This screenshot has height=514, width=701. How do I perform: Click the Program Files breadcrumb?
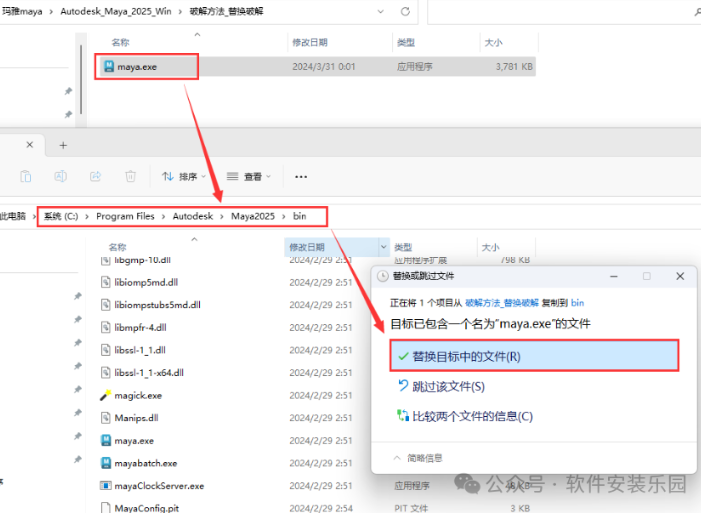tap(125, 216)
